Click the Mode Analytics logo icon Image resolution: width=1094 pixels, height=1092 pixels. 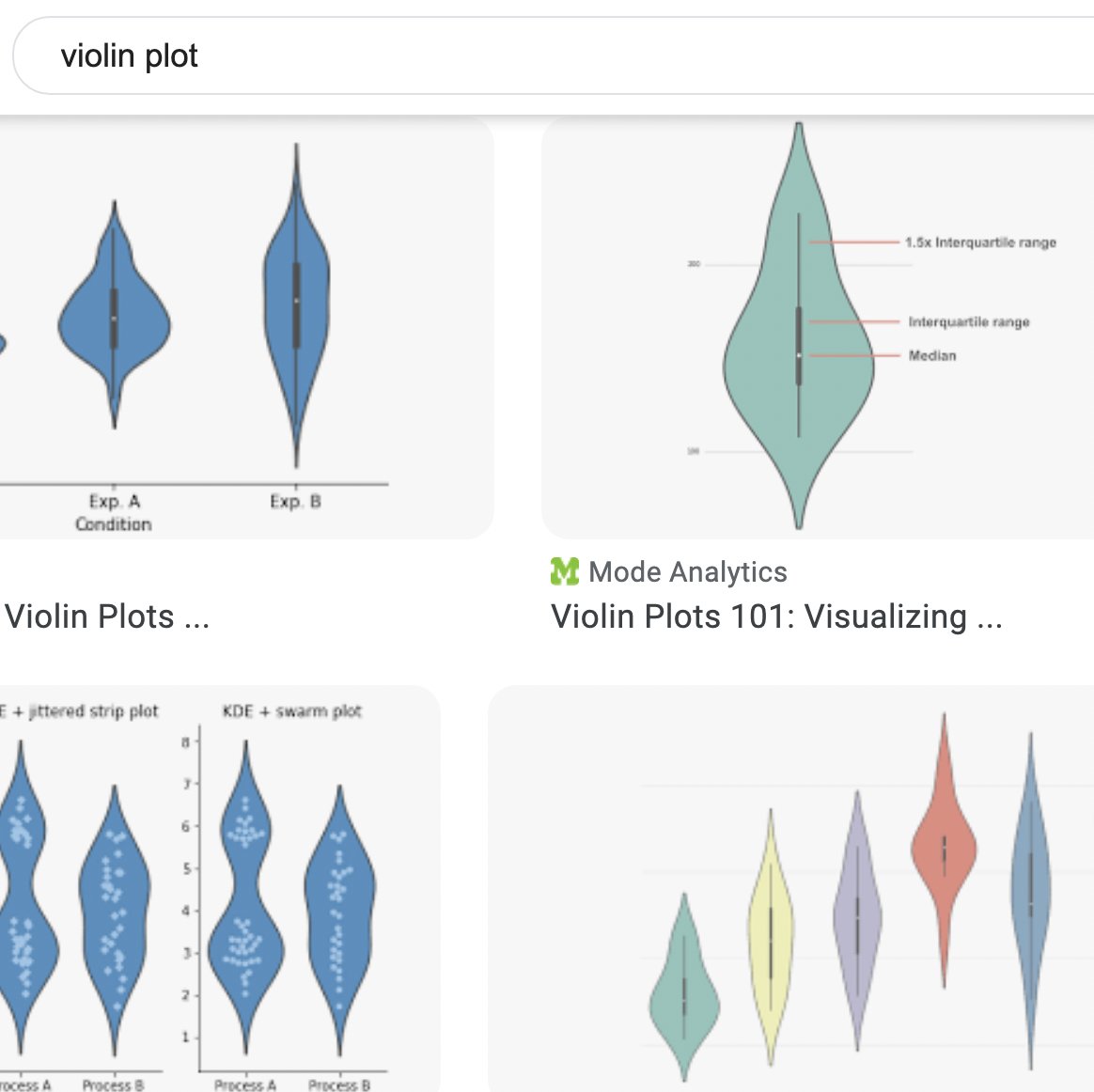[564, 571]
